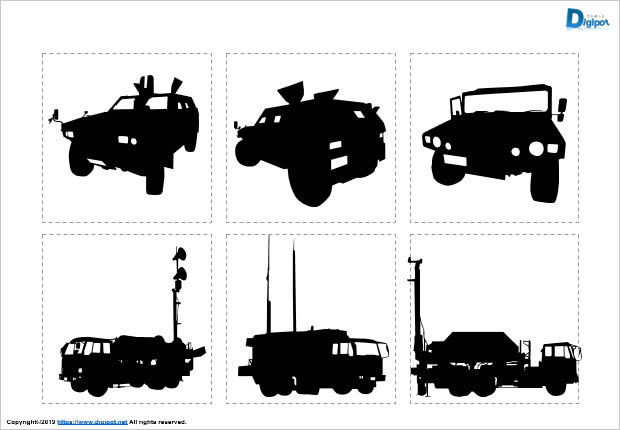The height and width of the screenshot is (430, 620).
Task: Click the All rights reserved text
Action: pos(158,423)
